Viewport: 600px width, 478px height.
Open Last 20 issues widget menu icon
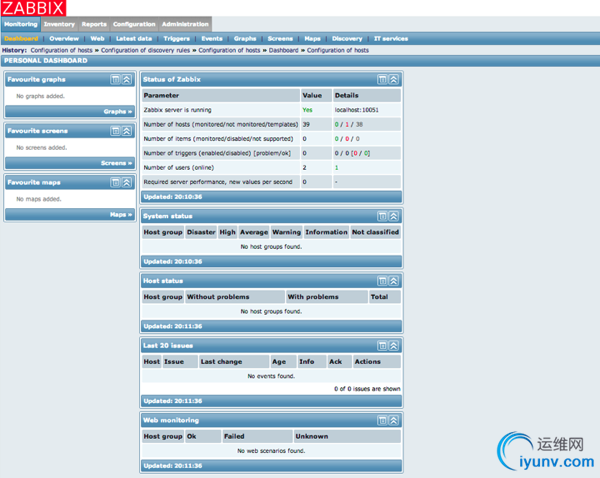[382, 346]
